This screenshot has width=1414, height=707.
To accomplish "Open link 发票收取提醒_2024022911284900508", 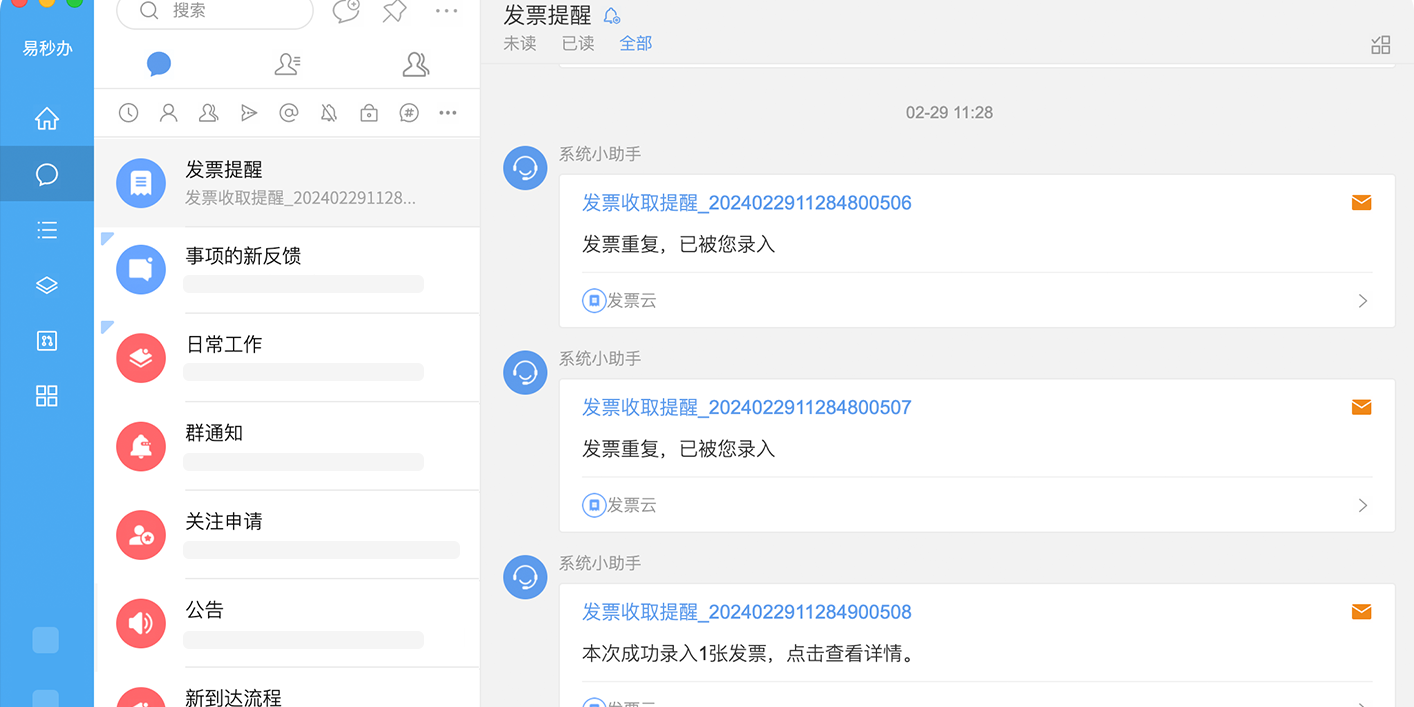I will (747, 612).
